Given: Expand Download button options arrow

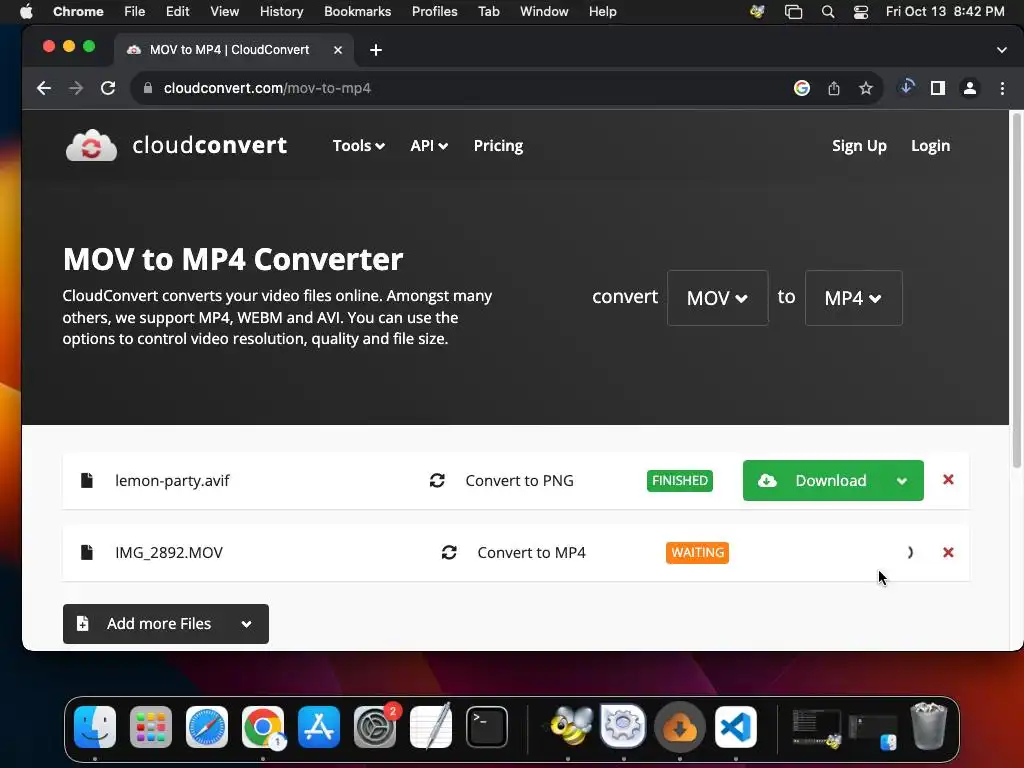Looking at the screenshot, I should click(902, 481).
